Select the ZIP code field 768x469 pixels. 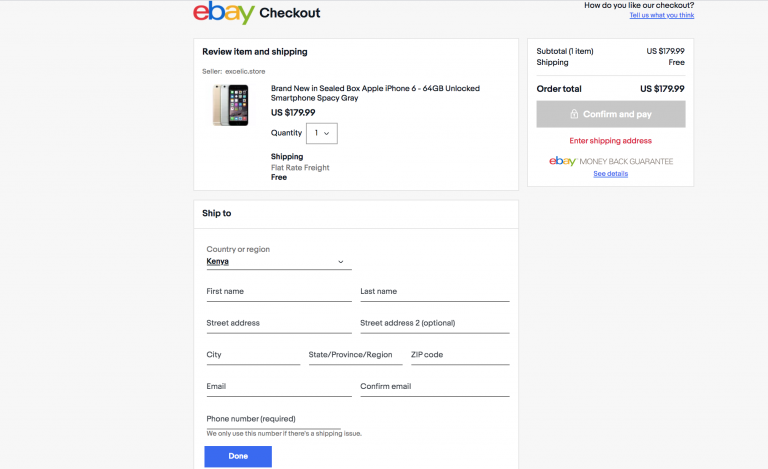pyautogui.click(x=460, y=356)
